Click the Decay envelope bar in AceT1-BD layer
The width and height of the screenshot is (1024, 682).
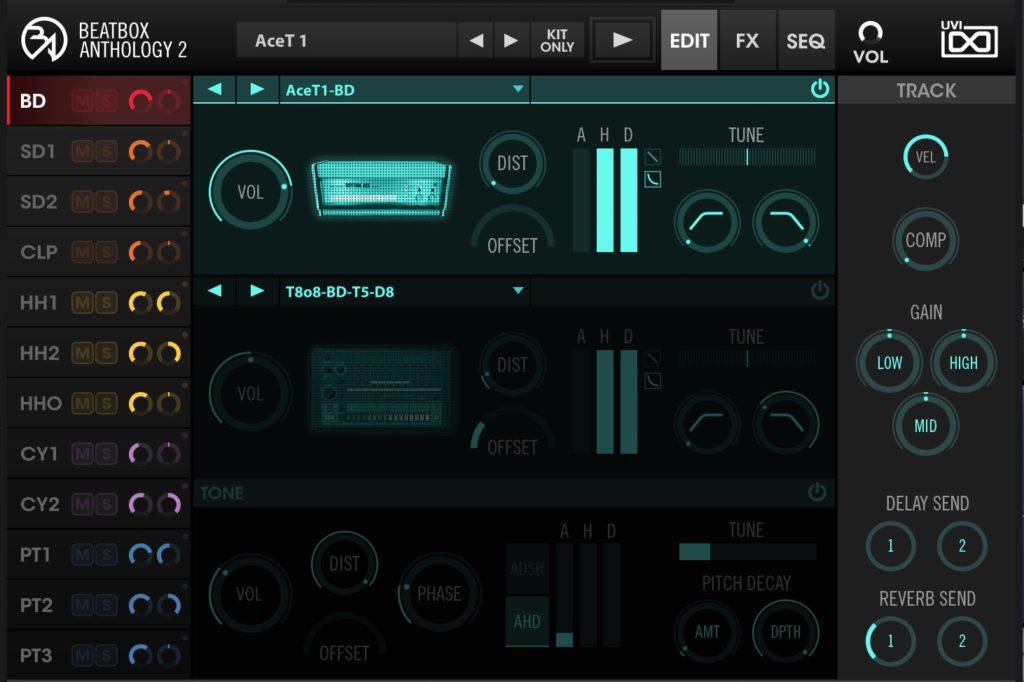pyautogui.click(x=628, y=200)
